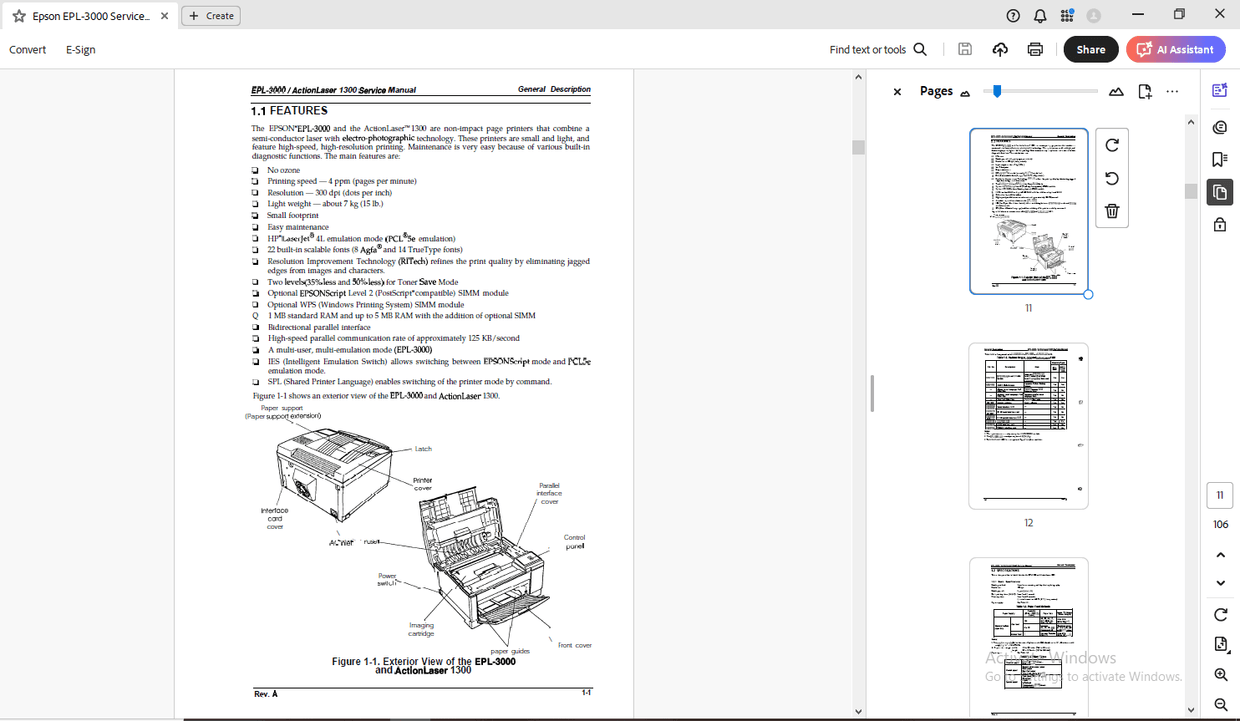Open the AI Assistant button
The width and height of the screenshot is (1240, 721).
(1175, 49)
